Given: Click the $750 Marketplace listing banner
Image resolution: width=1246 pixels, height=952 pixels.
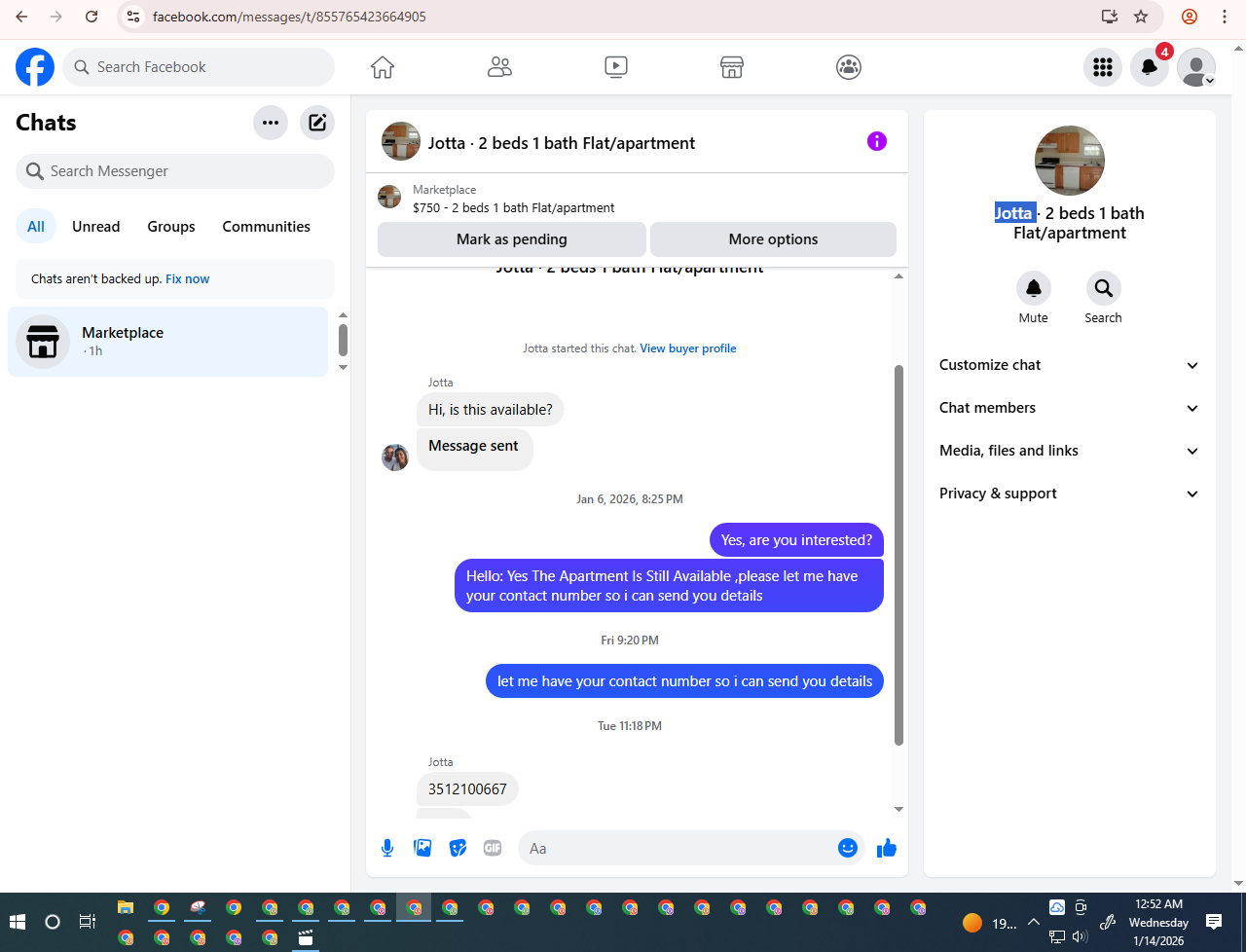Looking at the screenshot, I should pos(637,199).
